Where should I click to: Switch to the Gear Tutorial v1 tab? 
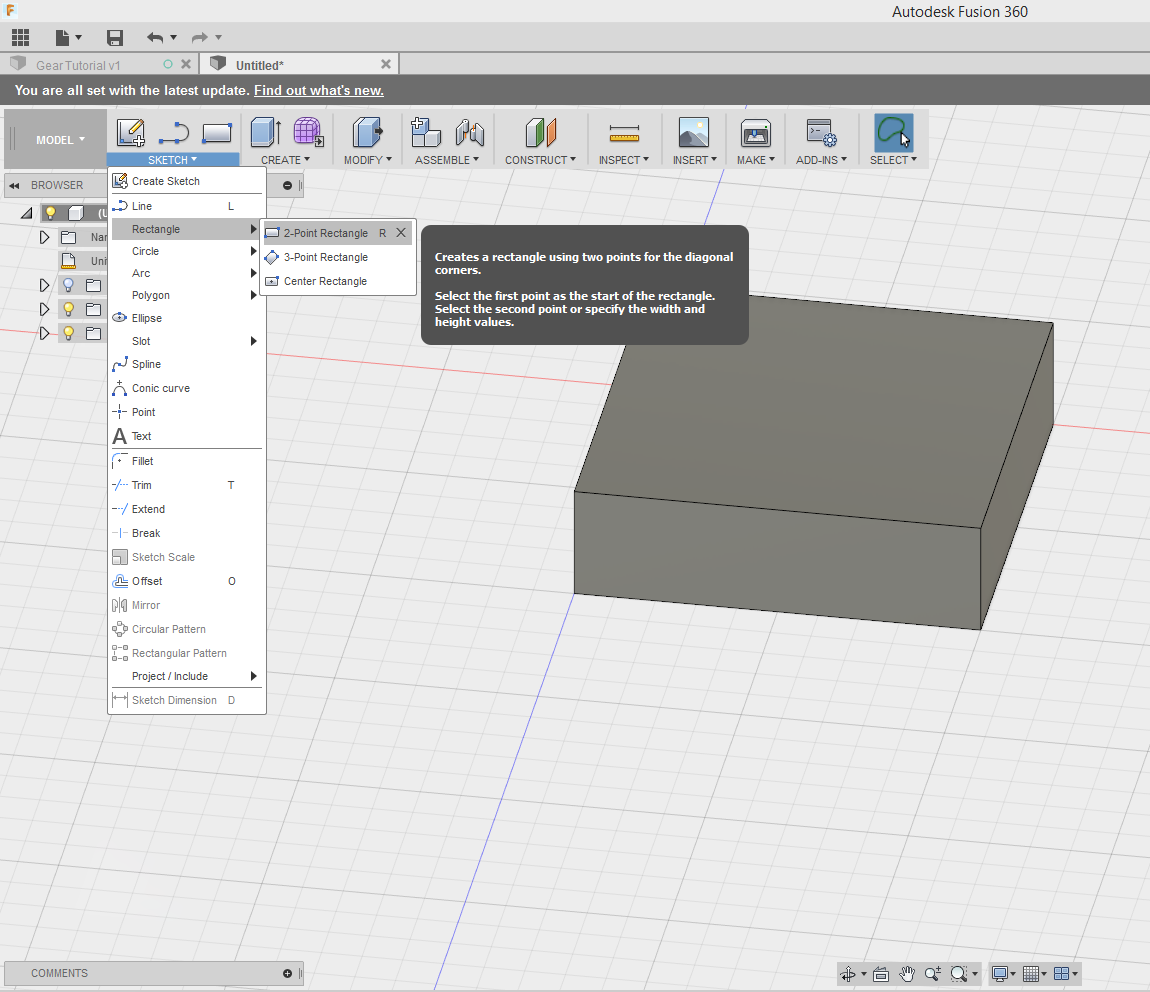click(x=78, y=65)
